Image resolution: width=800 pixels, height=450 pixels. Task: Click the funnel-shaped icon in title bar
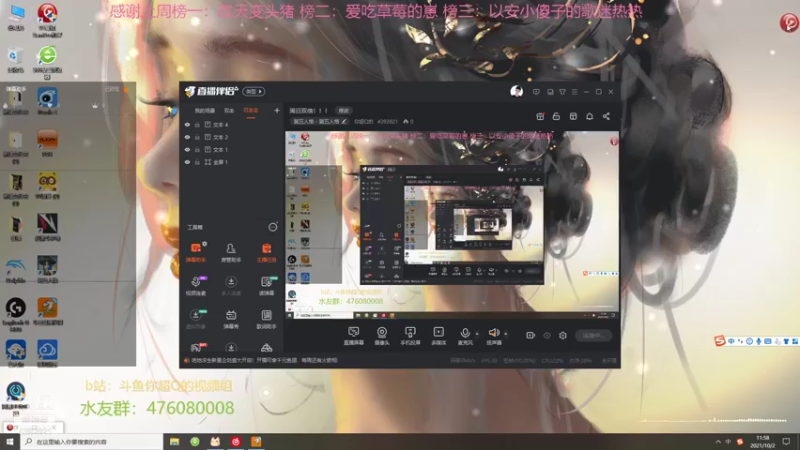pos(562,92)
